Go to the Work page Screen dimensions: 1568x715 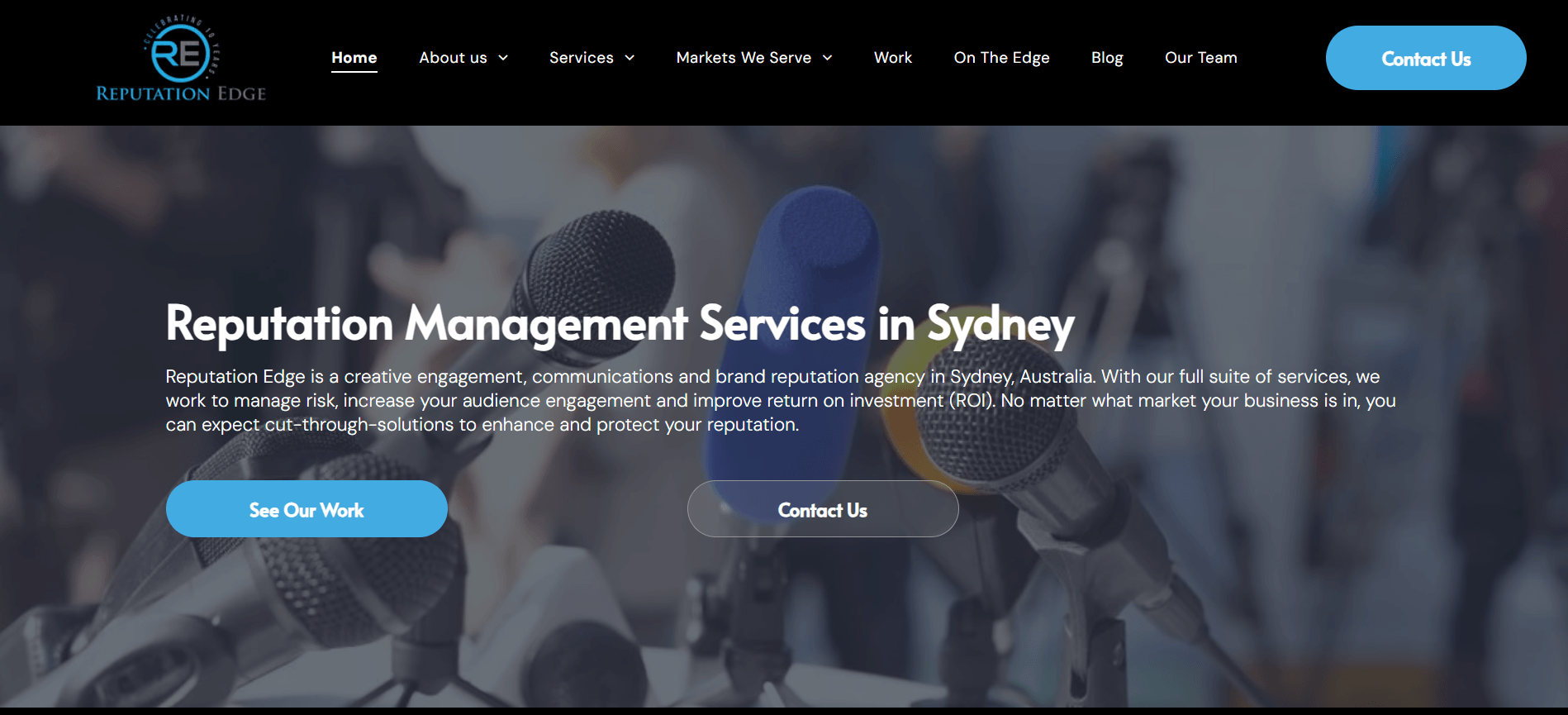pos(893,58)
